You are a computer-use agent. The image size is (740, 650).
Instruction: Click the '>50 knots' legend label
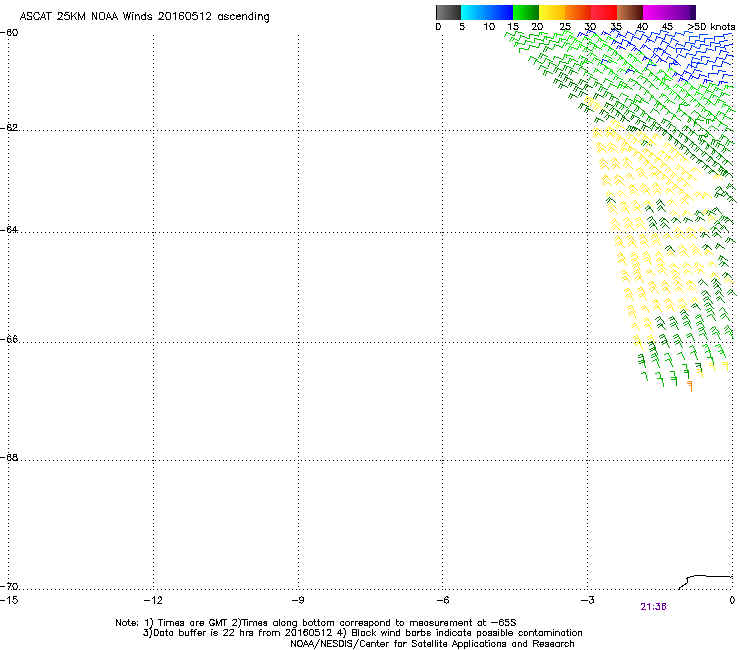click(x=711, y=27)
